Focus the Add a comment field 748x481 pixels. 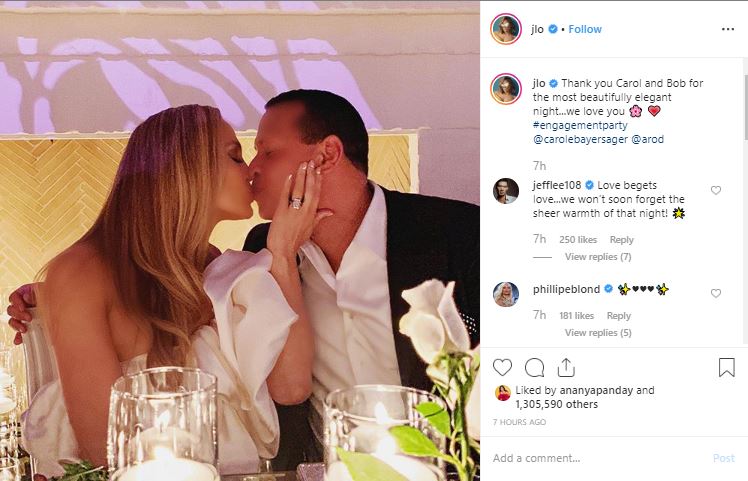(x=596, y=458)
